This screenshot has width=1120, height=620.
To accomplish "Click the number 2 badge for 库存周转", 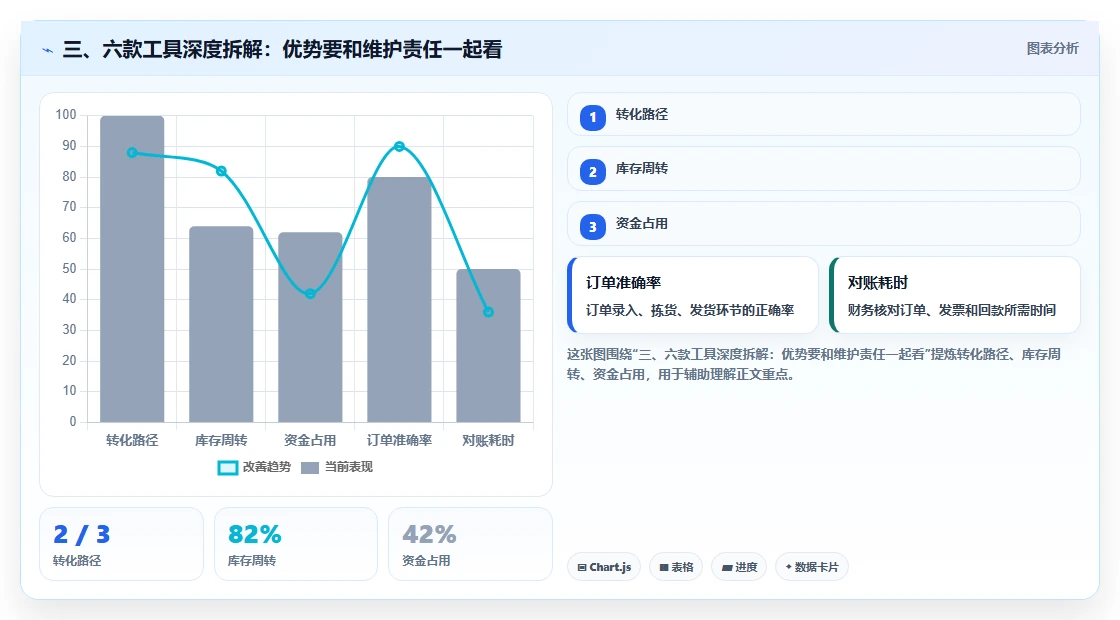I will pos(593,172).
